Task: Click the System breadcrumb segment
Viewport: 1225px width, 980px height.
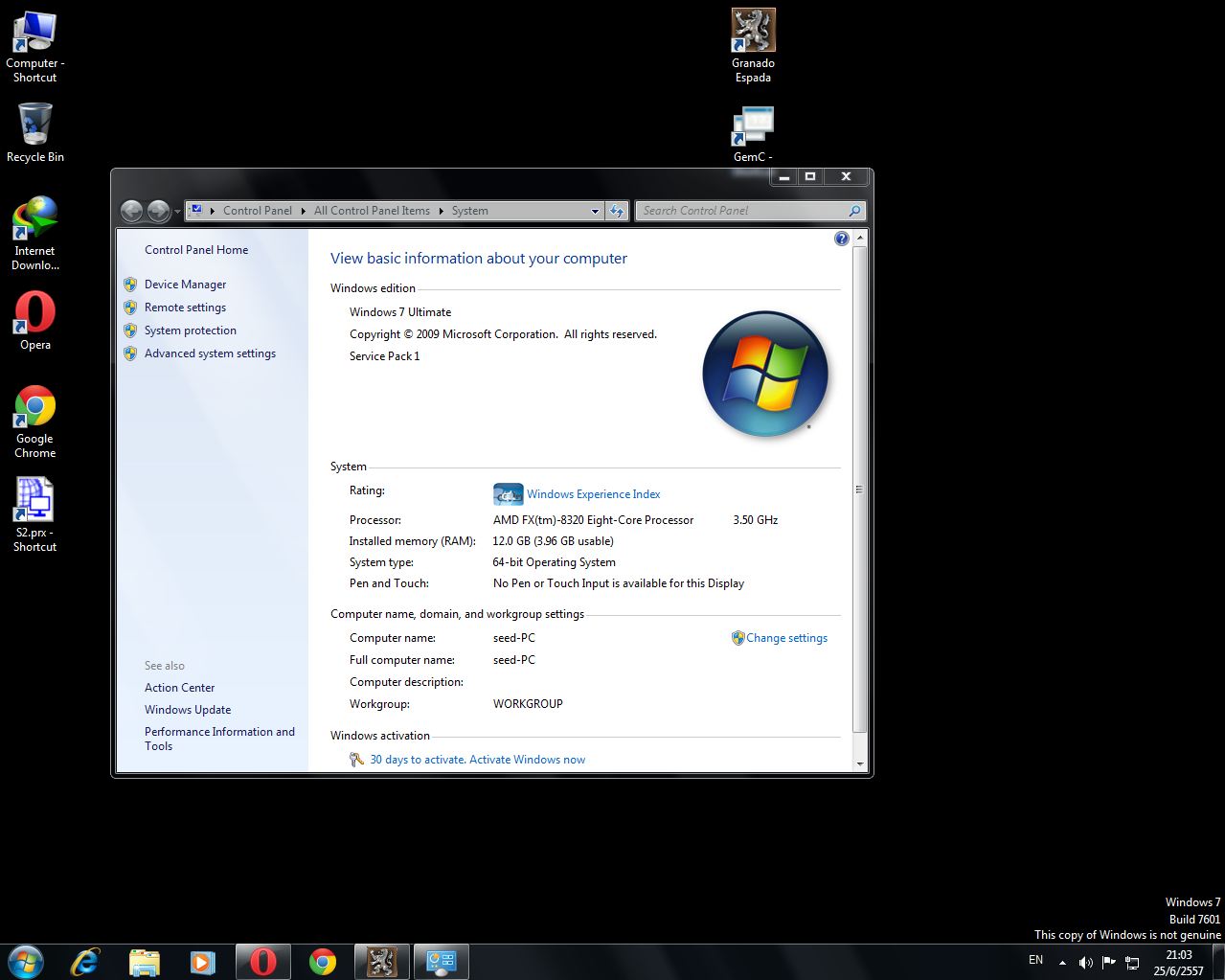Action: [469, 211]
